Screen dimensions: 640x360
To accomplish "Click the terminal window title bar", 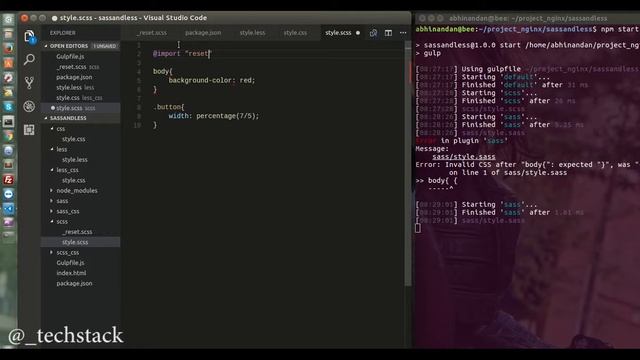I will (527, 18).
